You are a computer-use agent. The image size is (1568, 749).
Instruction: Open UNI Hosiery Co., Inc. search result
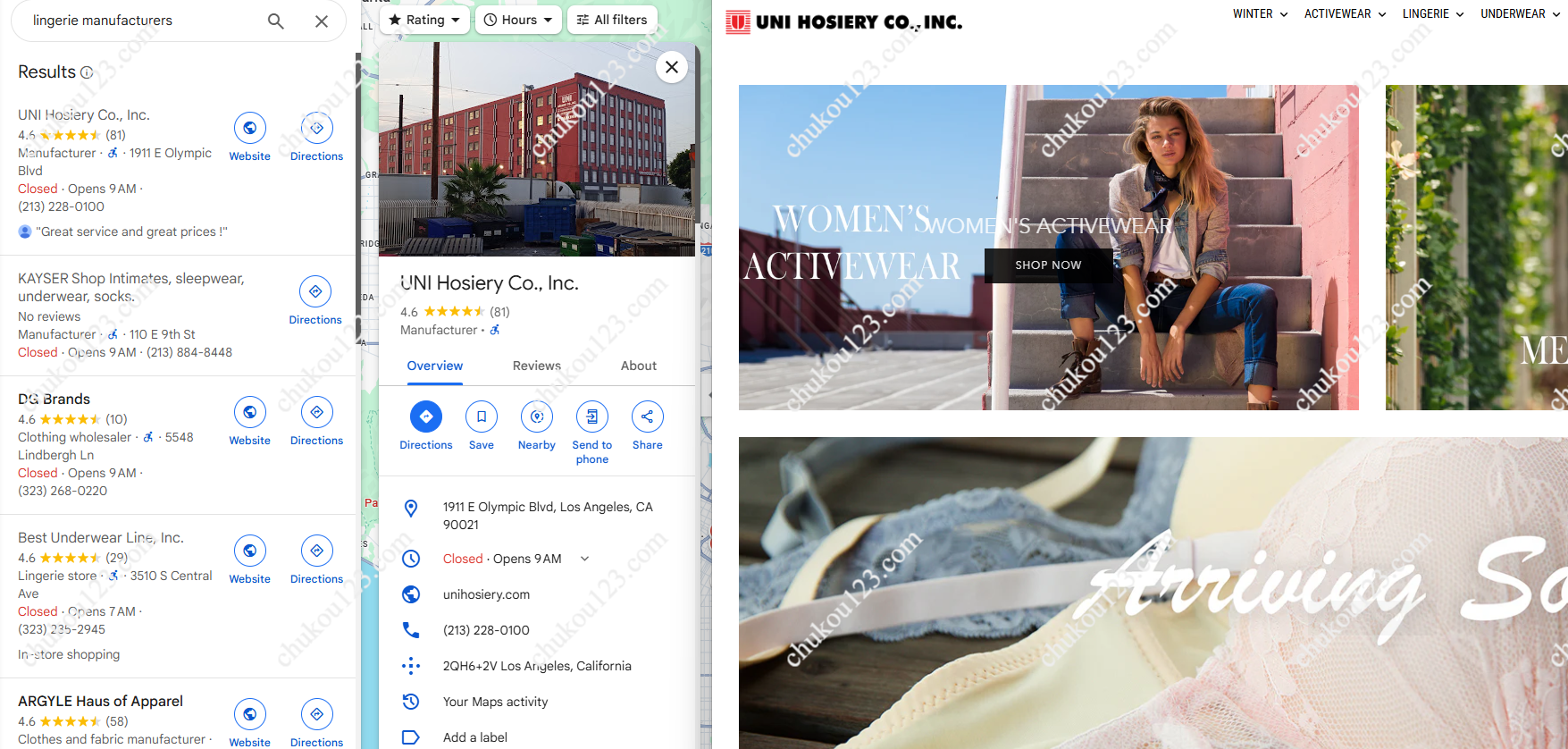coord(84,115)
